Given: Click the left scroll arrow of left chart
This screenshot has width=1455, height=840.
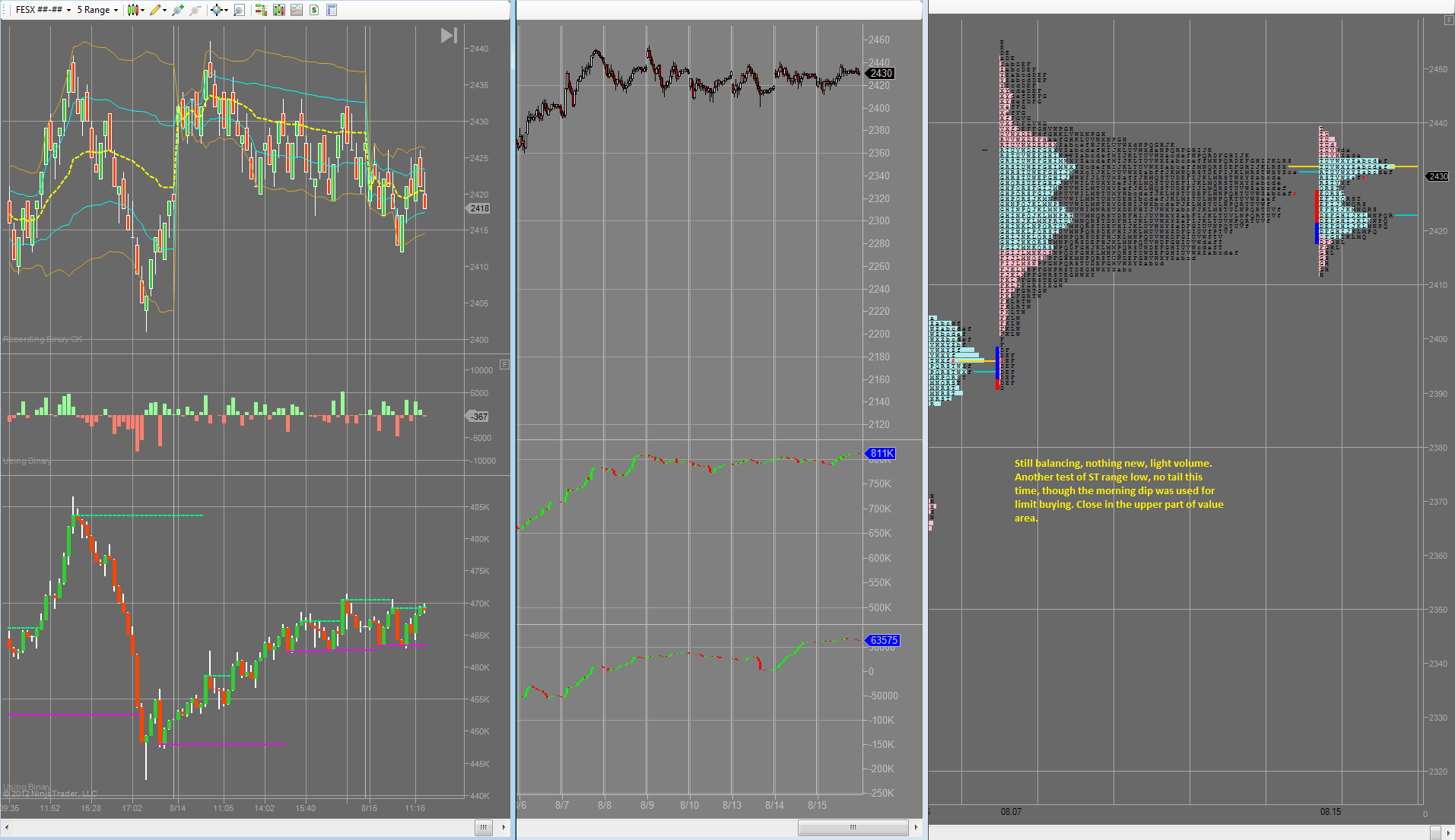Looking at the screenshot, I should click(7, 827).
